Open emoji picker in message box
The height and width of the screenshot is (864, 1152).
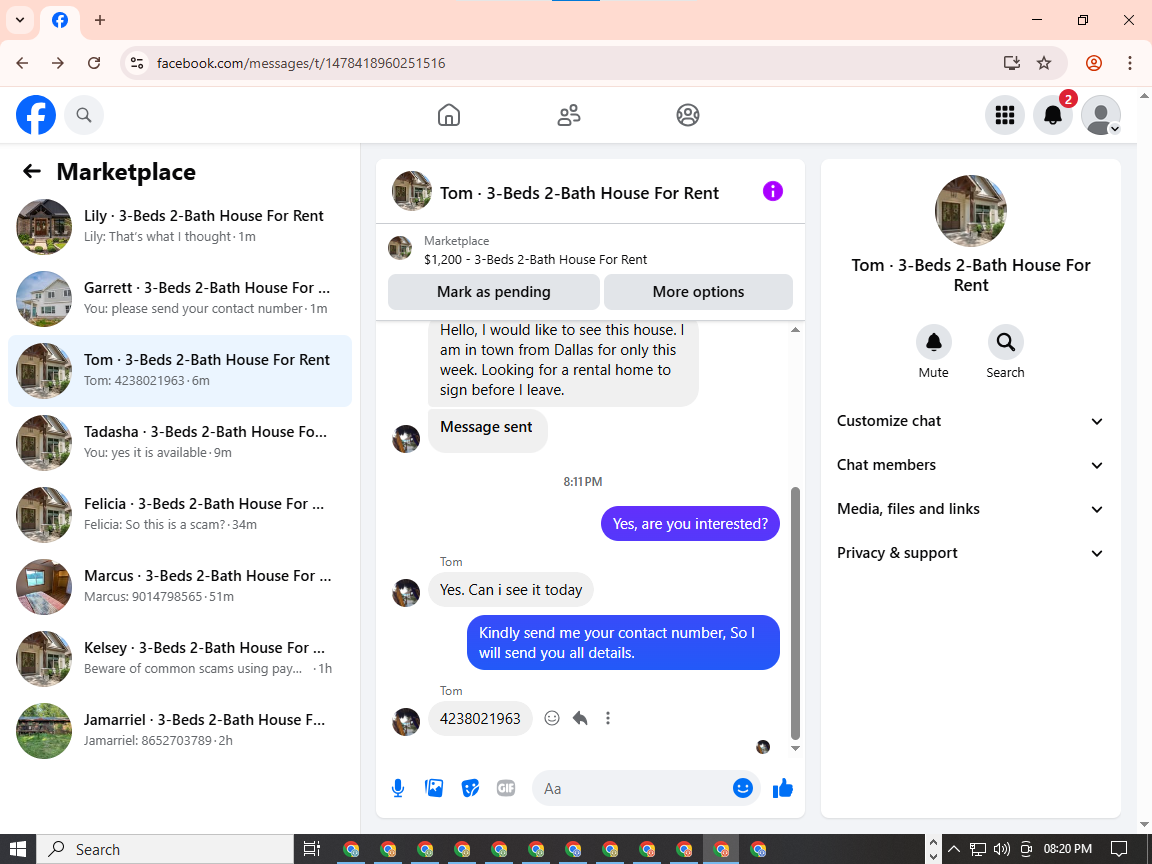[743, 788]
